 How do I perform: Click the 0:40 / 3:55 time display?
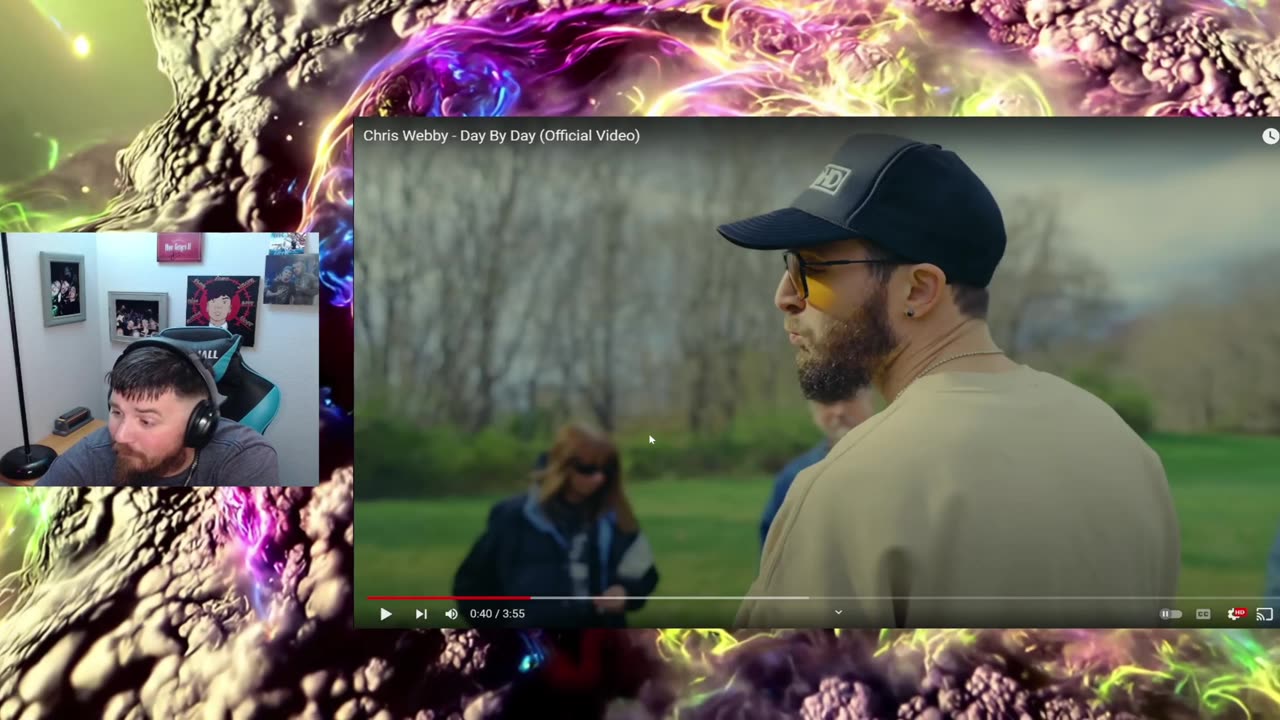(x=497, y=614)
